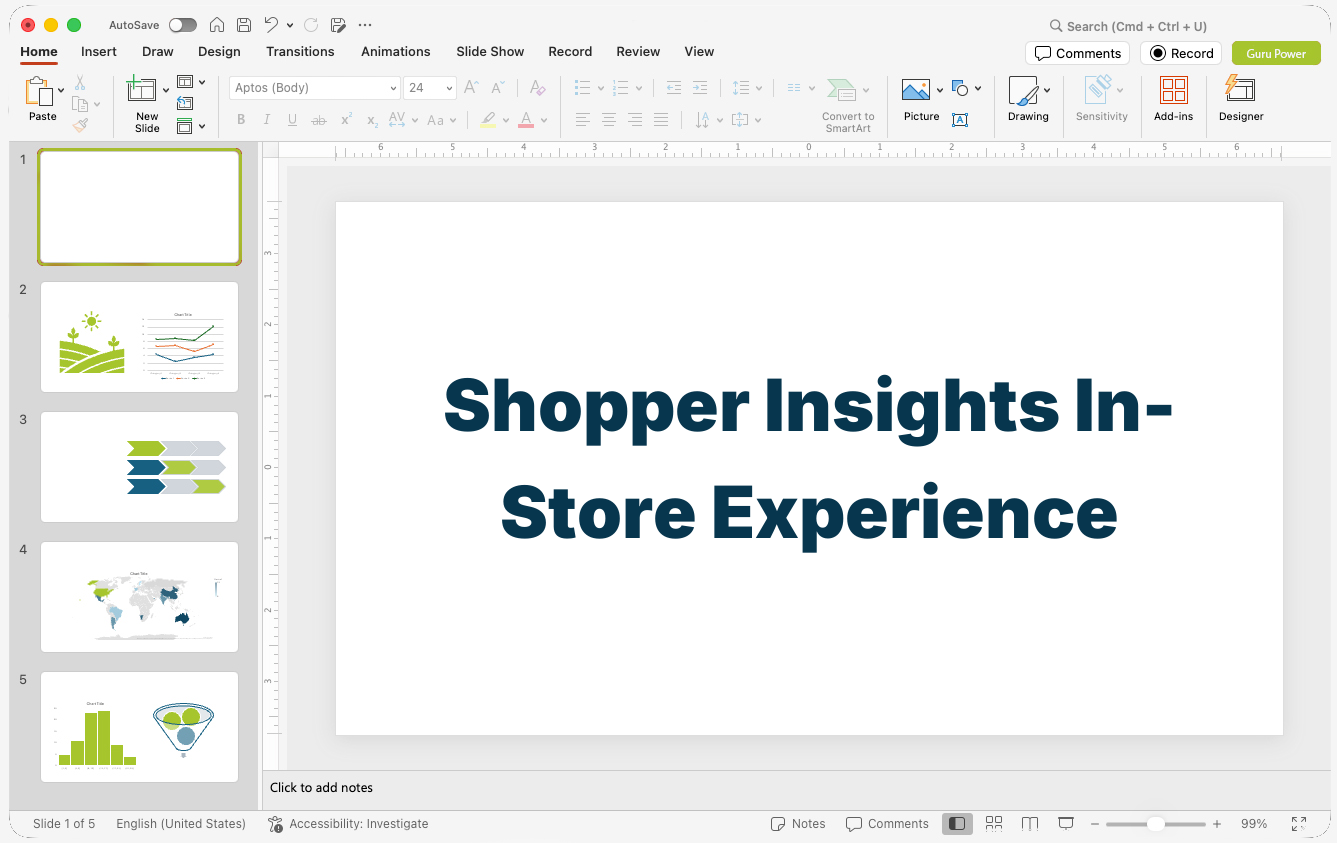Apply subscript formatting
The width and height of the screenshot is (1337, 843).
point(372,120)
